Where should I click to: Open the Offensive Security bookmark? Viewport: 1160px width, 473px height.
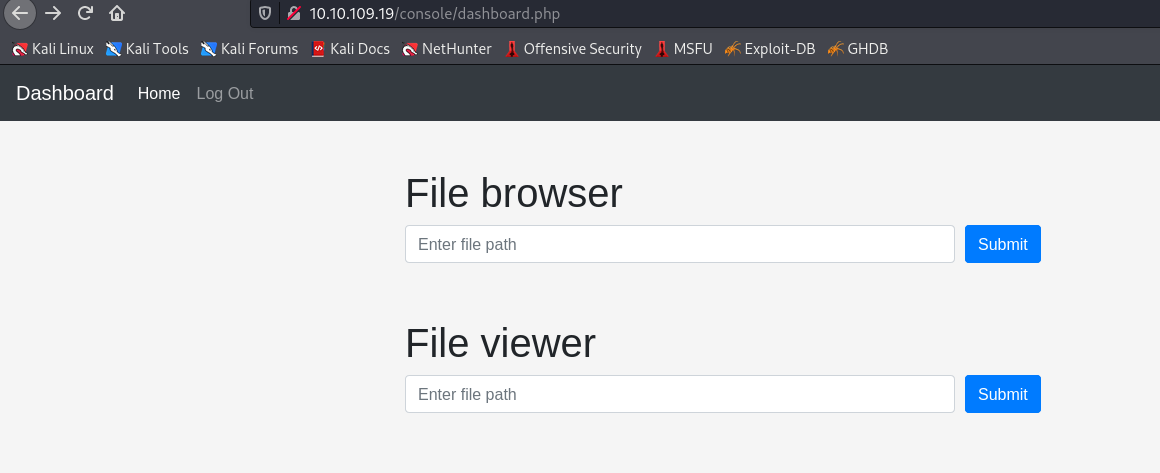tap(573, 48)
